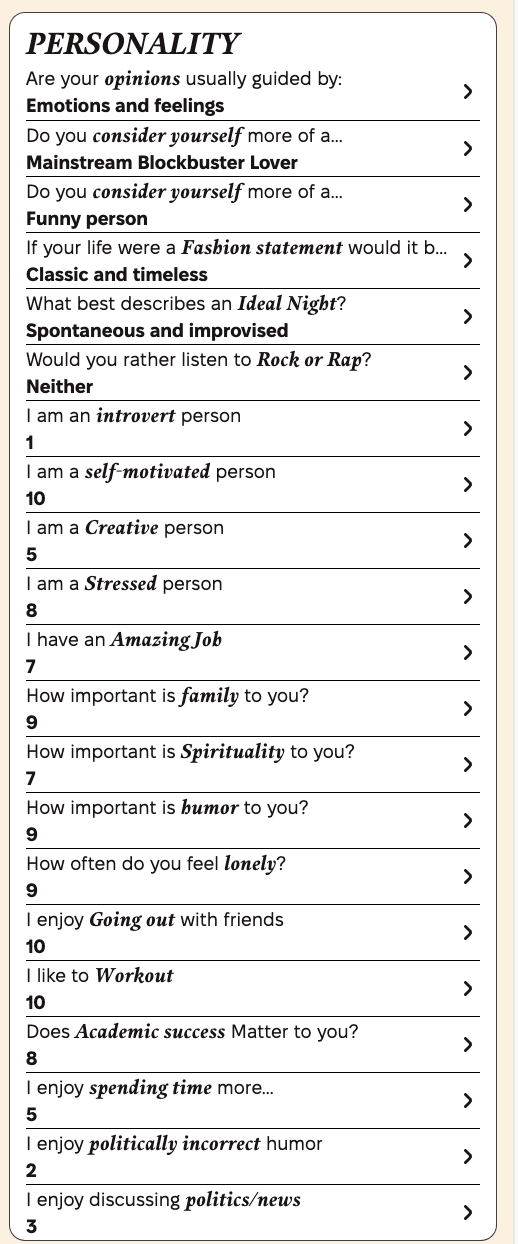518x1244 pixels.
Task: Click chevron beside Mainstream Blockbuster Lover
Action: [468, 148]
